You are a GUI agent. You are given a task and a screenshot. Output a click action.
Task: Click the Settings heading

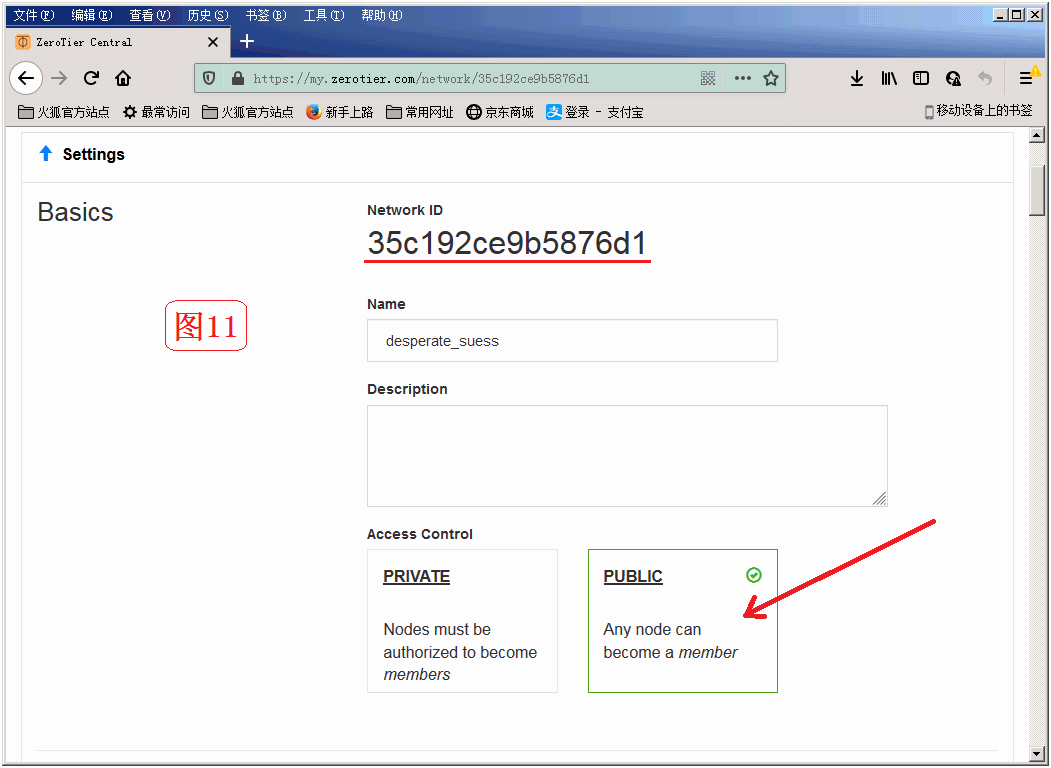[x=94, y=154]
